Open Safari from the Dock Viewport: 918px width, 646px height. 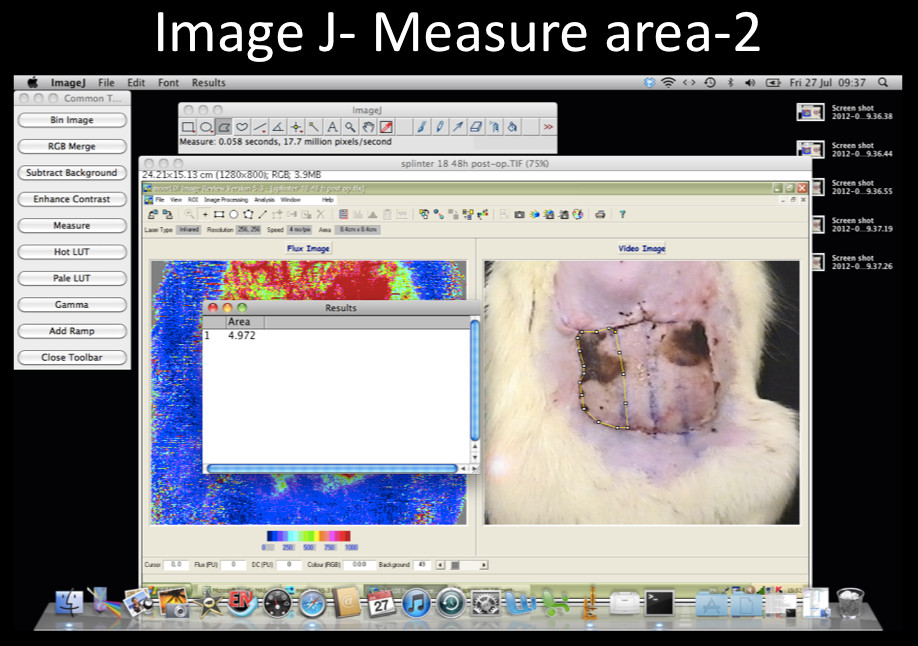(313, 603)
